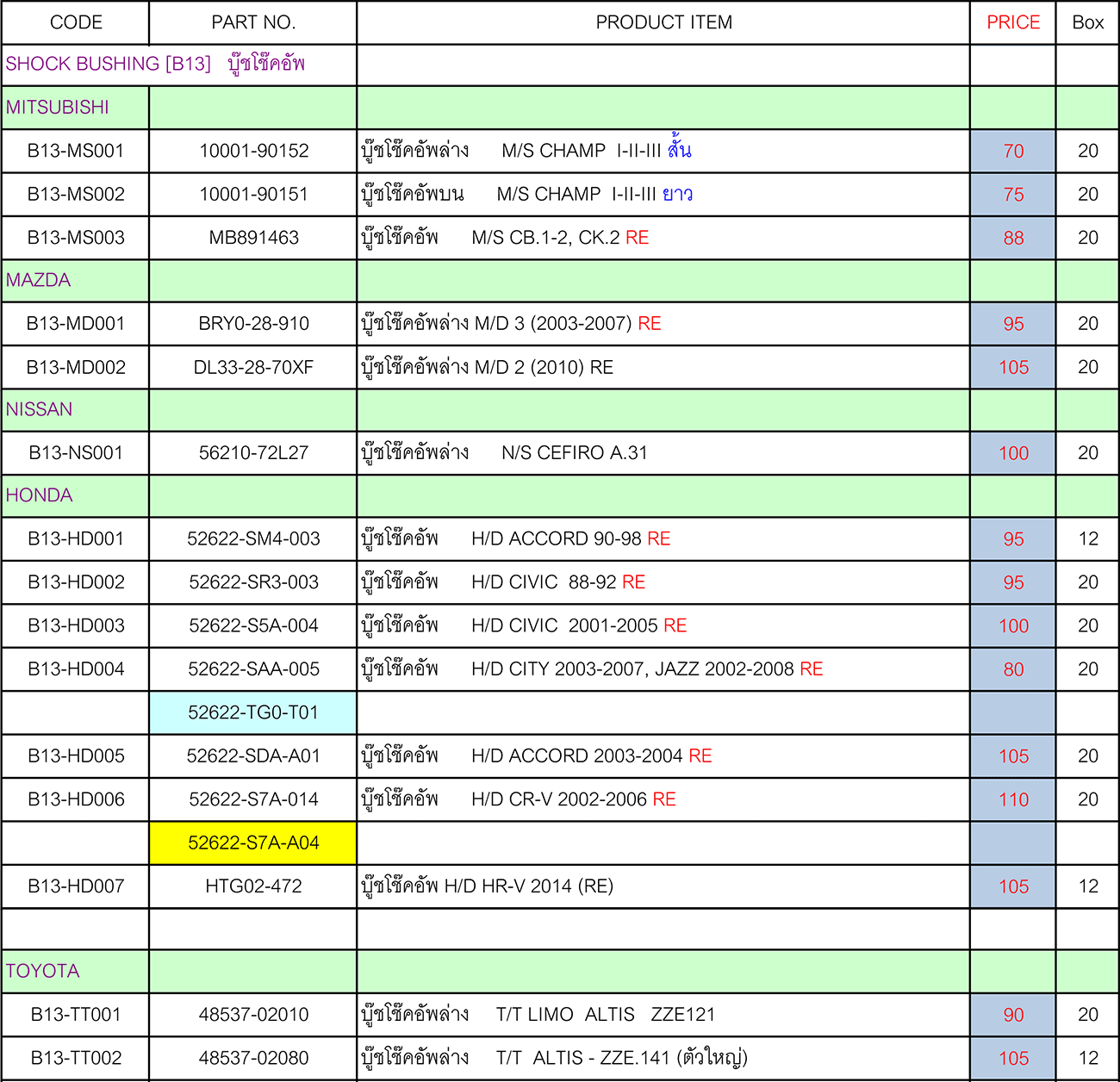Click the PART NO. column header
Image resolution: width=1120 pixels, height=1082 pixels.
click(253, 22)
